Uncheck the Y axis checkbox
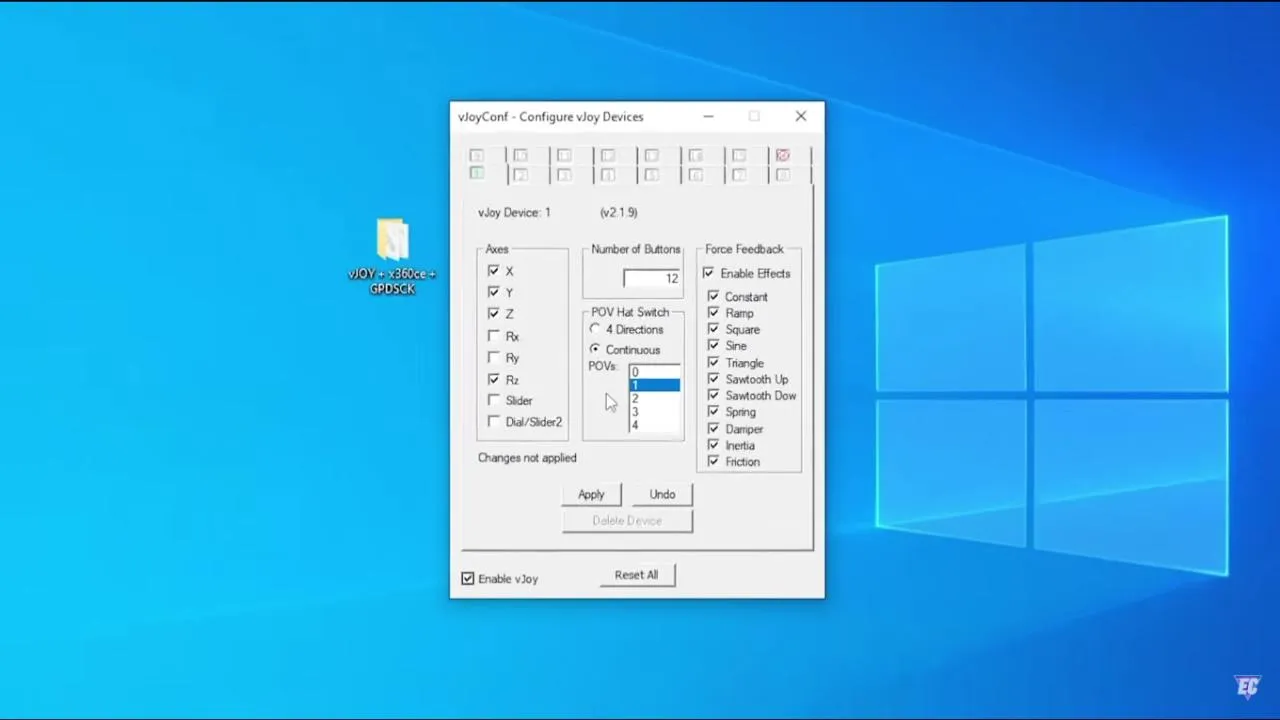The width and height of the screenshot is (1280, 720). (493, 292)
